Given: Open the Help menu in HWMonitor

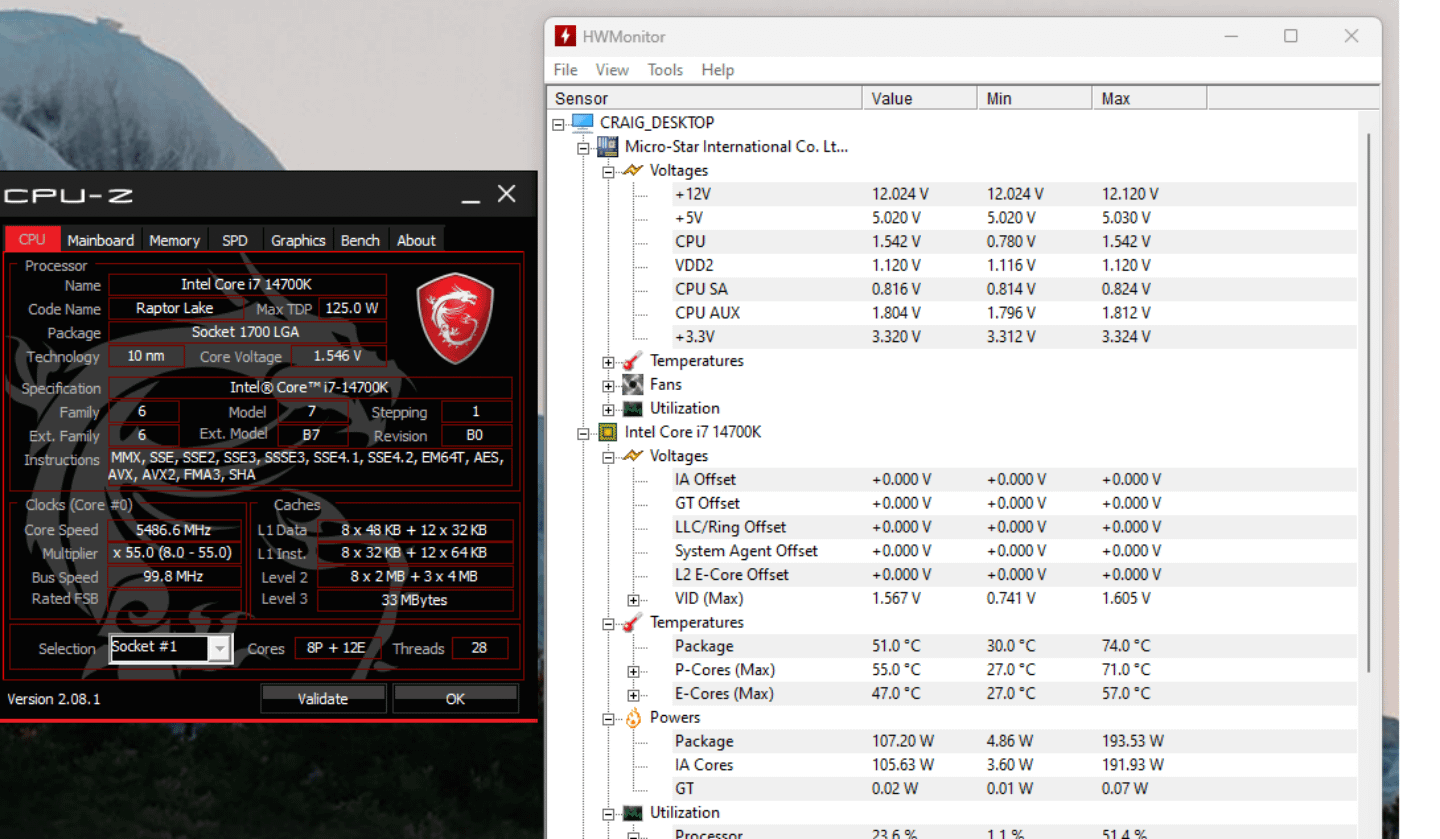Looking at the screenshot, I should point(717,70).
